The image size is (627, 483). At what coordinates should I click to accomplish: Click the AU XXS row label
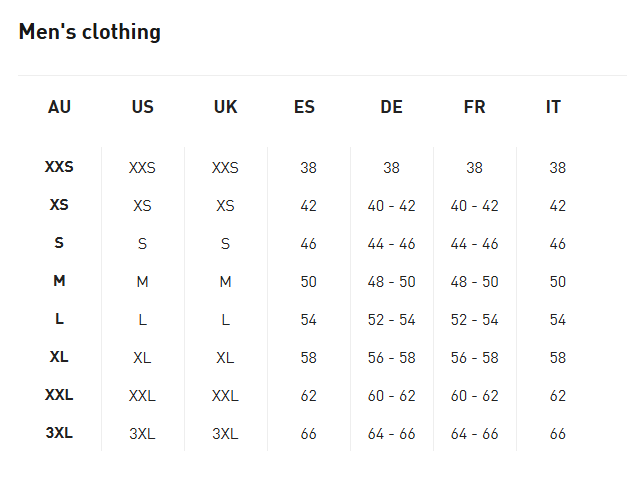click(59, 167)
